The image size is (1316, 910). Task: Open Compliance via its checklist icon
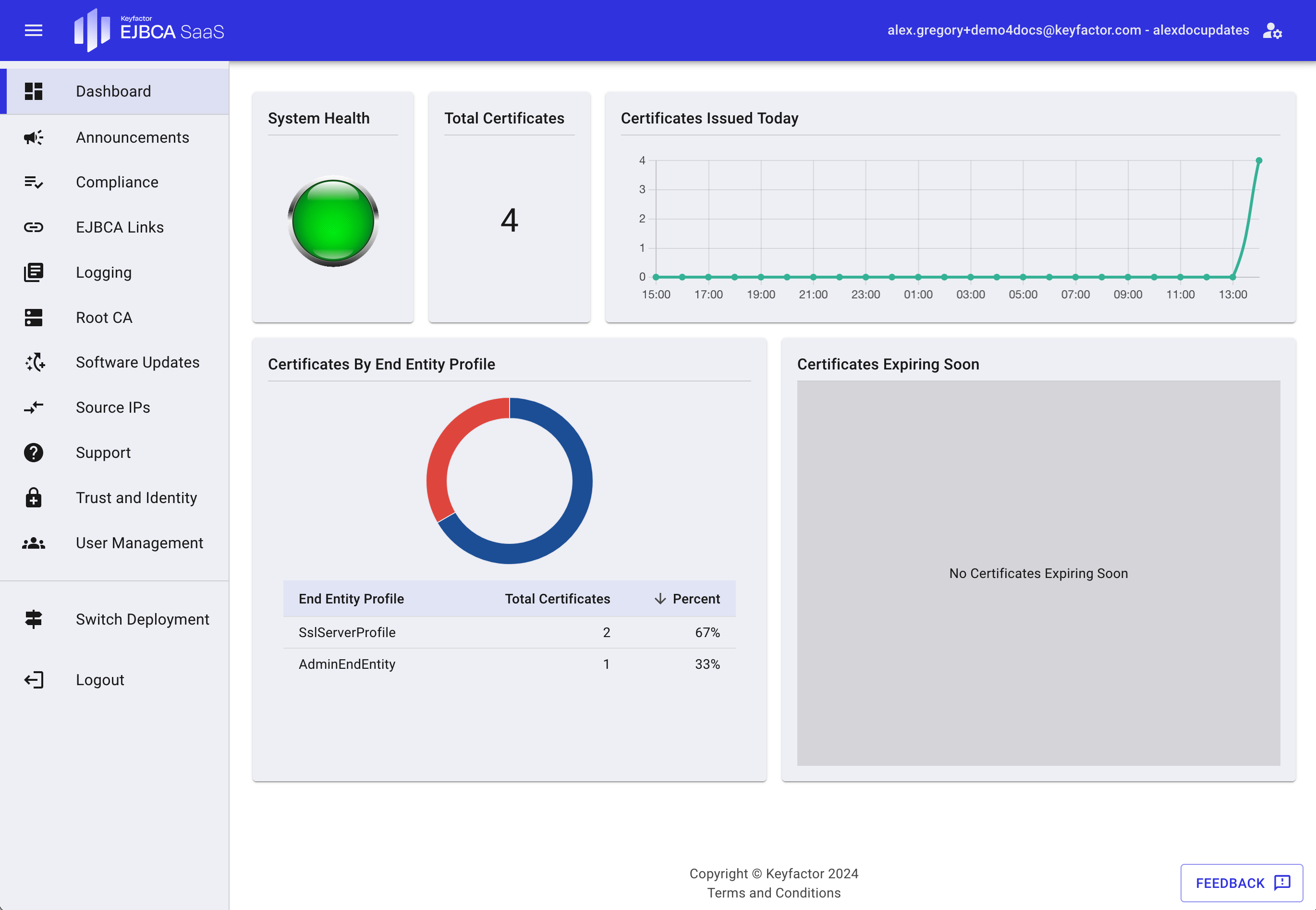(34, 182)
